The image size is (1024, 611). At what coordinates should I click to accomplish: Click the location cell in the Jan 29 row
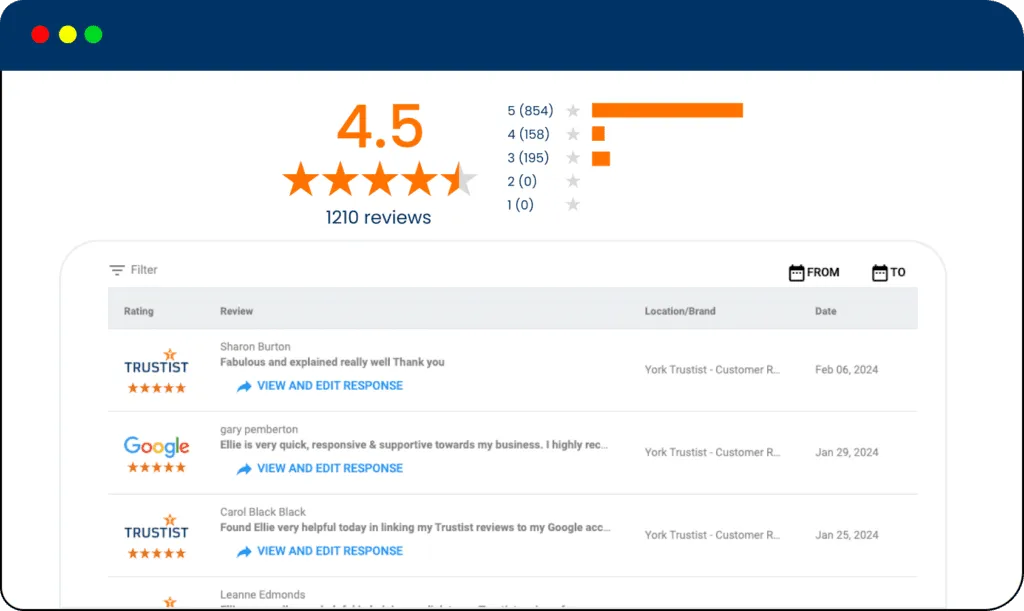712,452
